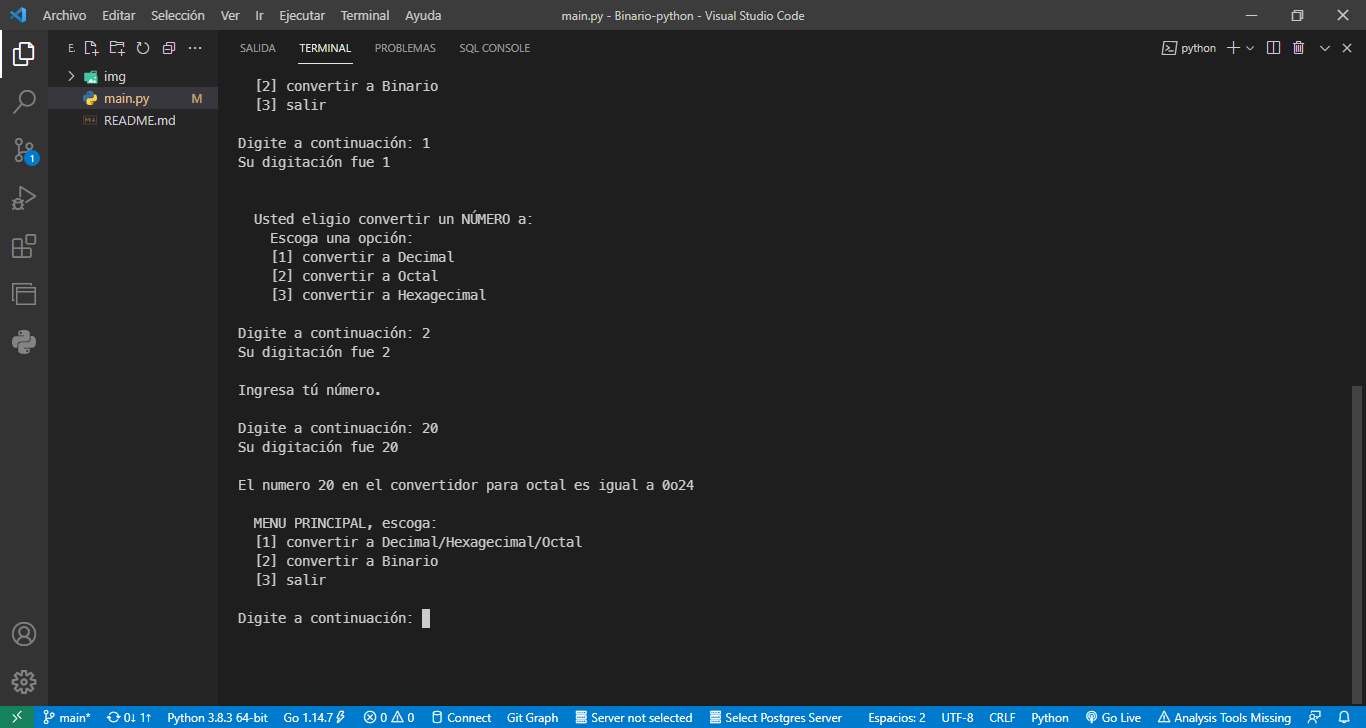Click Select Postgres Server
The width and height of the screenshot is (1366, 728).
[x=776, y=717]
